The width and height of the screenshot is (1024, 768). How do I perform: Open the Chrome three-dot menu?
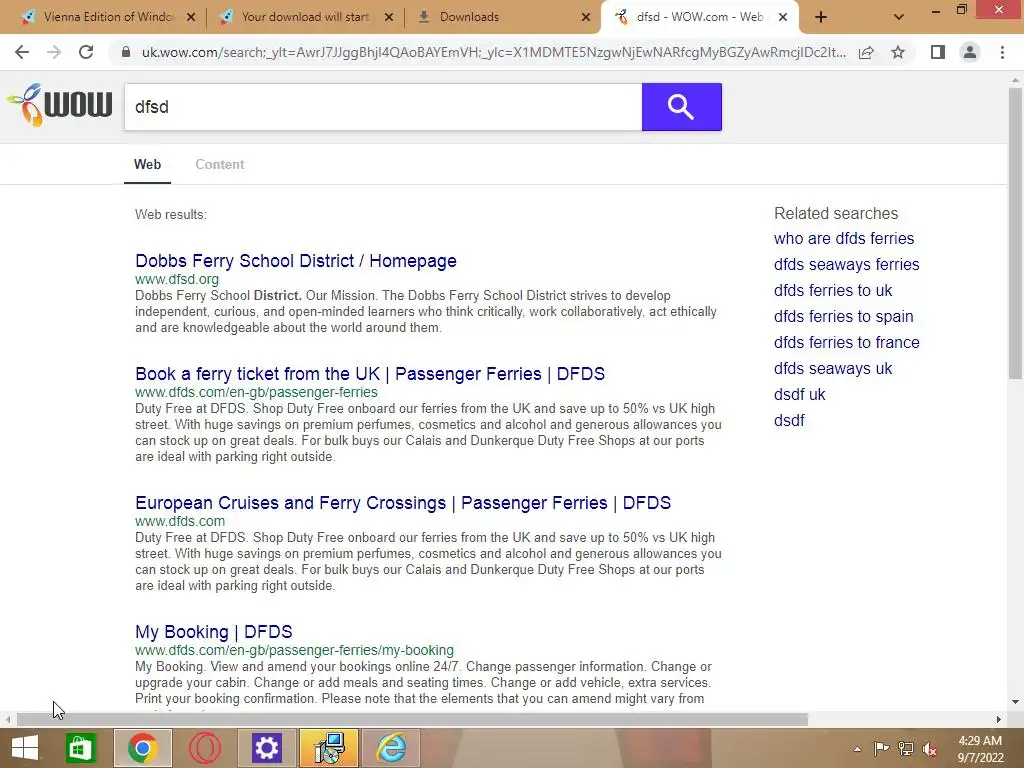click(1002, 52)
